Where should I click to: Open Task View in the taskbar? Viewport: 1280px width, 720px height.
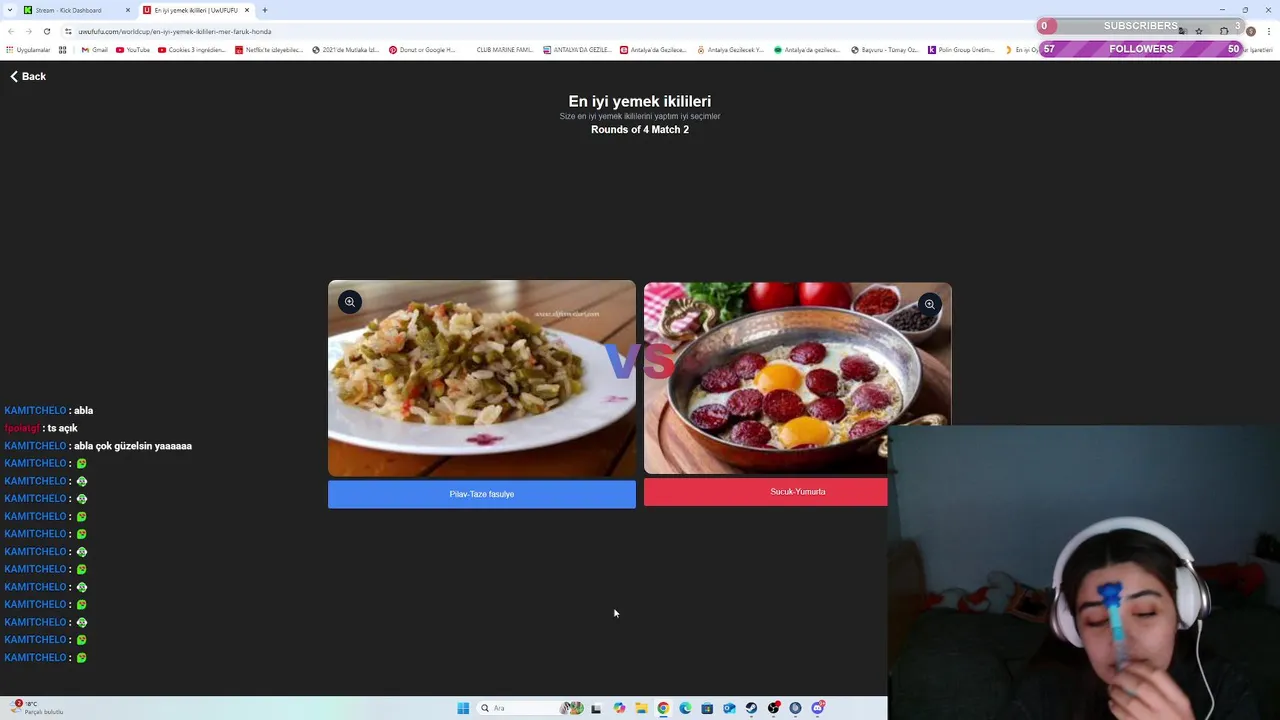tap(596, 708)
